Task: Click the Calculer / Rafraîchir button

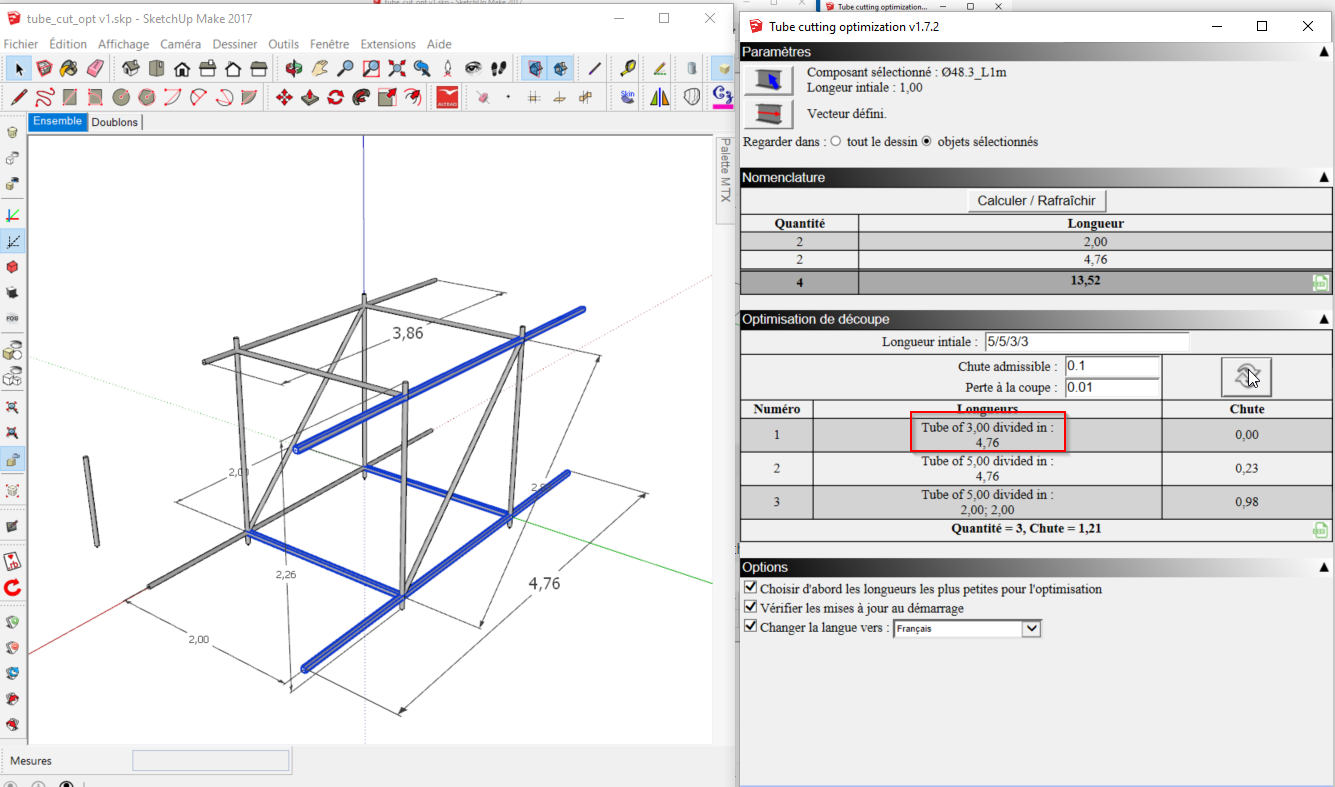Action: point(1036,201)
